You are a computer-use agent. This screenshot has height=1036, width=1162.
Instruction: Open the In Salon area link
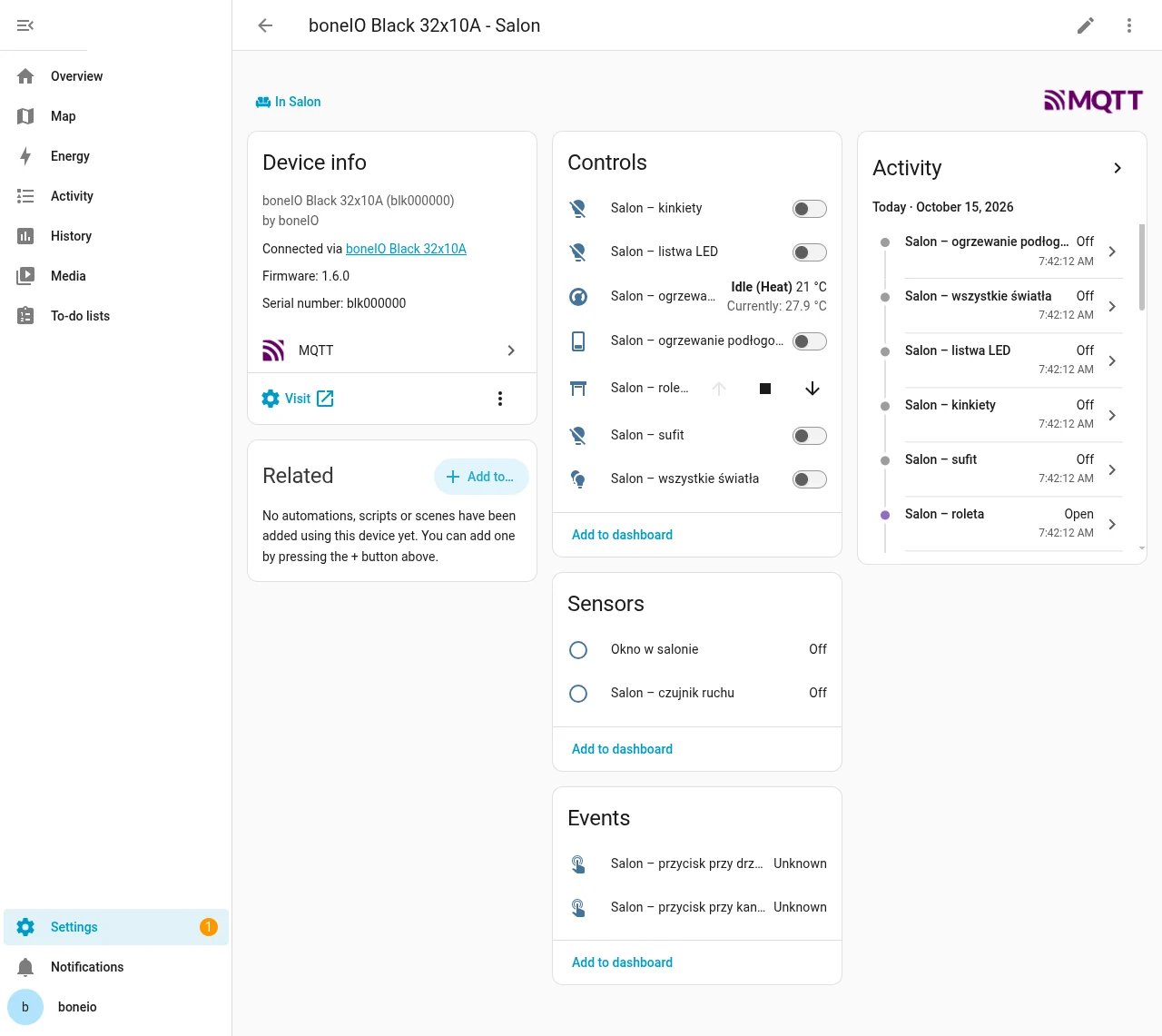click(x=289, y=102)
